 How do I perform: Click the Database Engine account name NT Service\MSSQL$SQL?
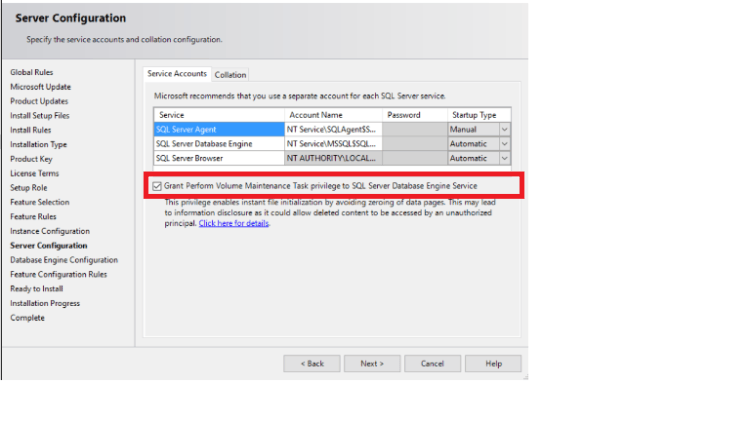click(333, 144)
